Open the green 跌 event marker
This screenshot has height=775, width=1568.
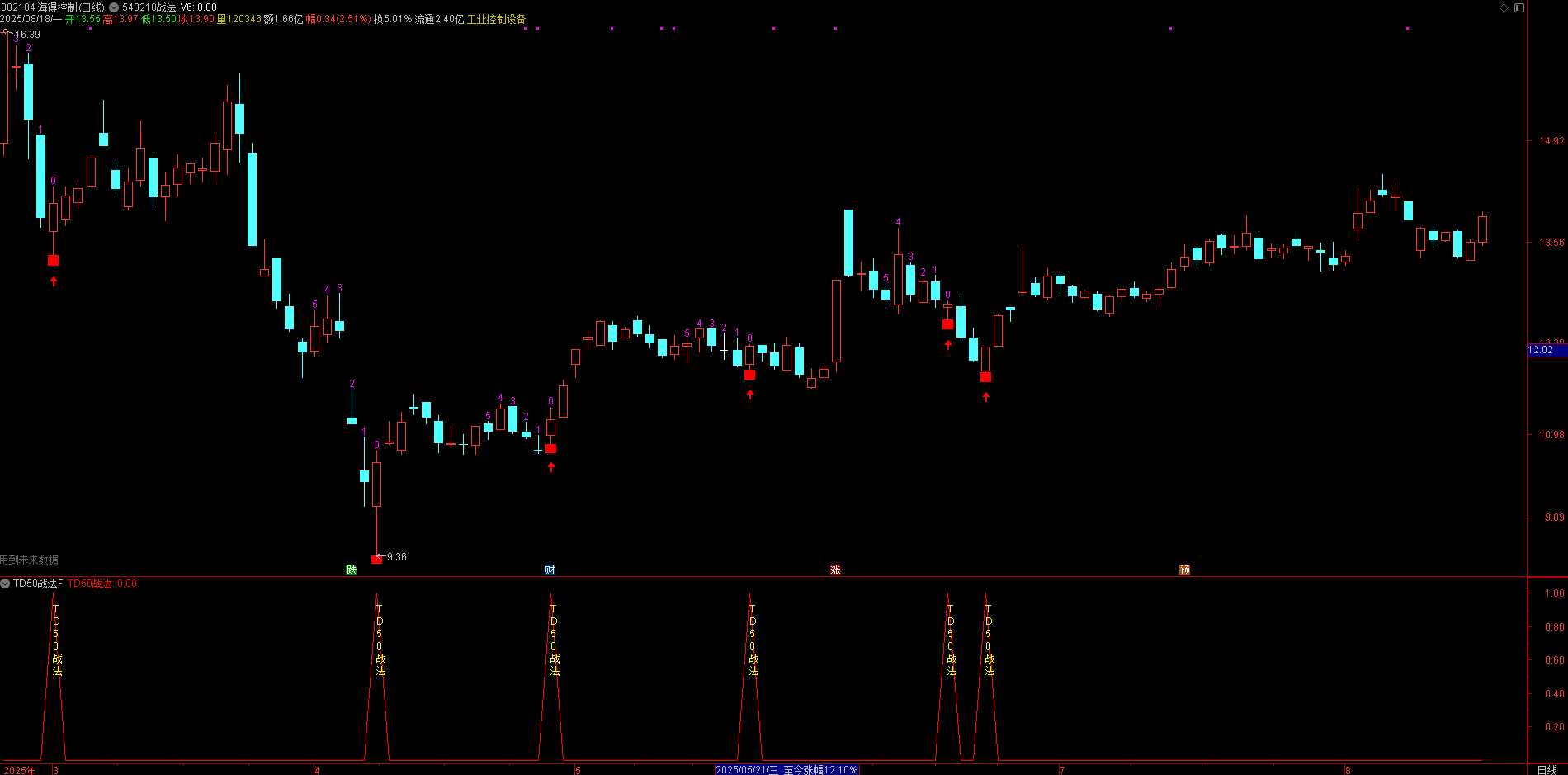click(x=352, y=569)
